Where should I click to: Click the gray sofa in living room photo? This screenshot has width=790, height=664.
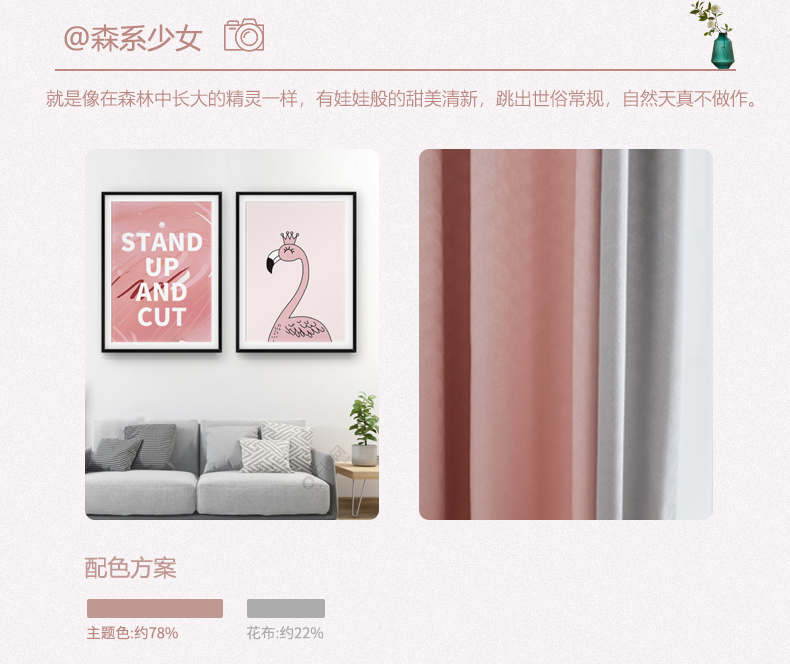[209, 469]
